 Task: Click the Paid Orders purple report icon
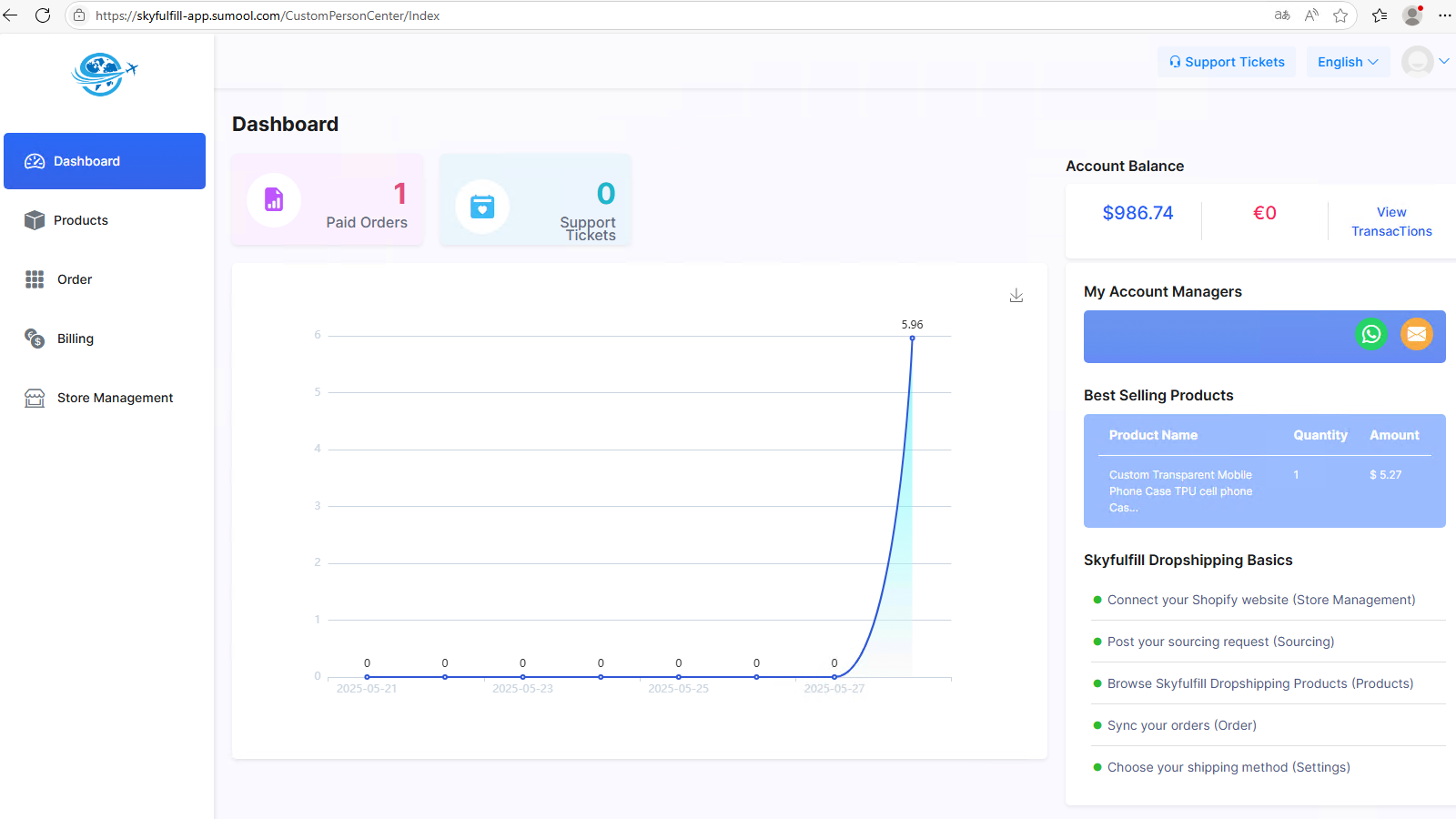click(x=274, y=199)
